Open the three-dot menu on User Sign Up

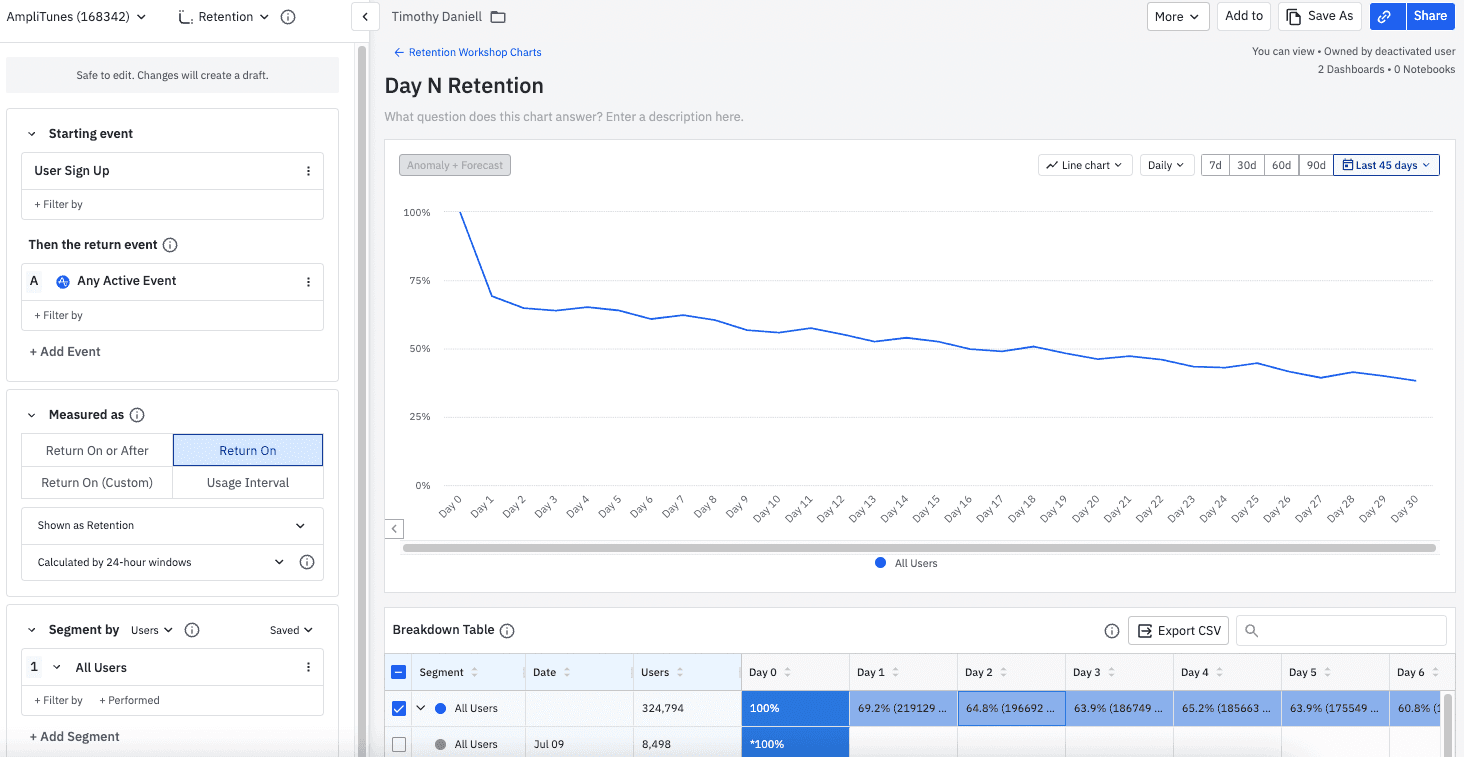[310, 170]
